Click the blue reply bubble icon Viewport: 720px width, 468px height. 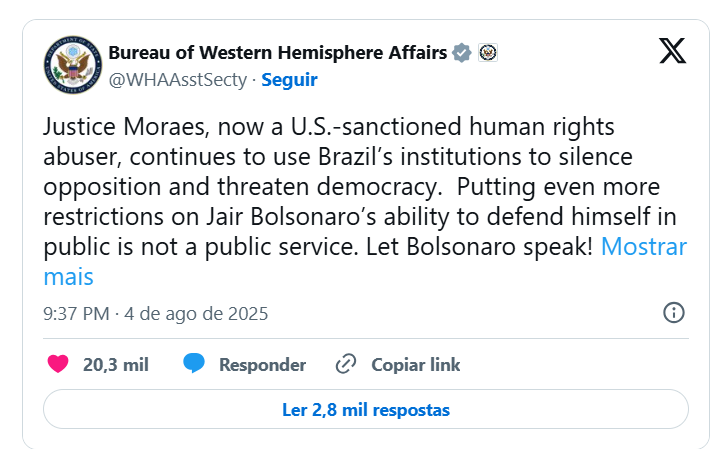194,363
